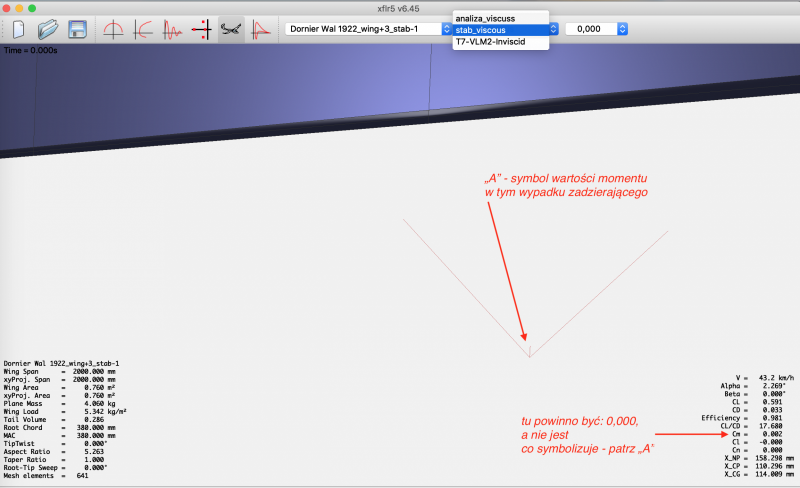This screenshot has height=488, width=800.
Task: Click the red dashed-line toolbar icon with dots
Action: [x=201, y=29]
